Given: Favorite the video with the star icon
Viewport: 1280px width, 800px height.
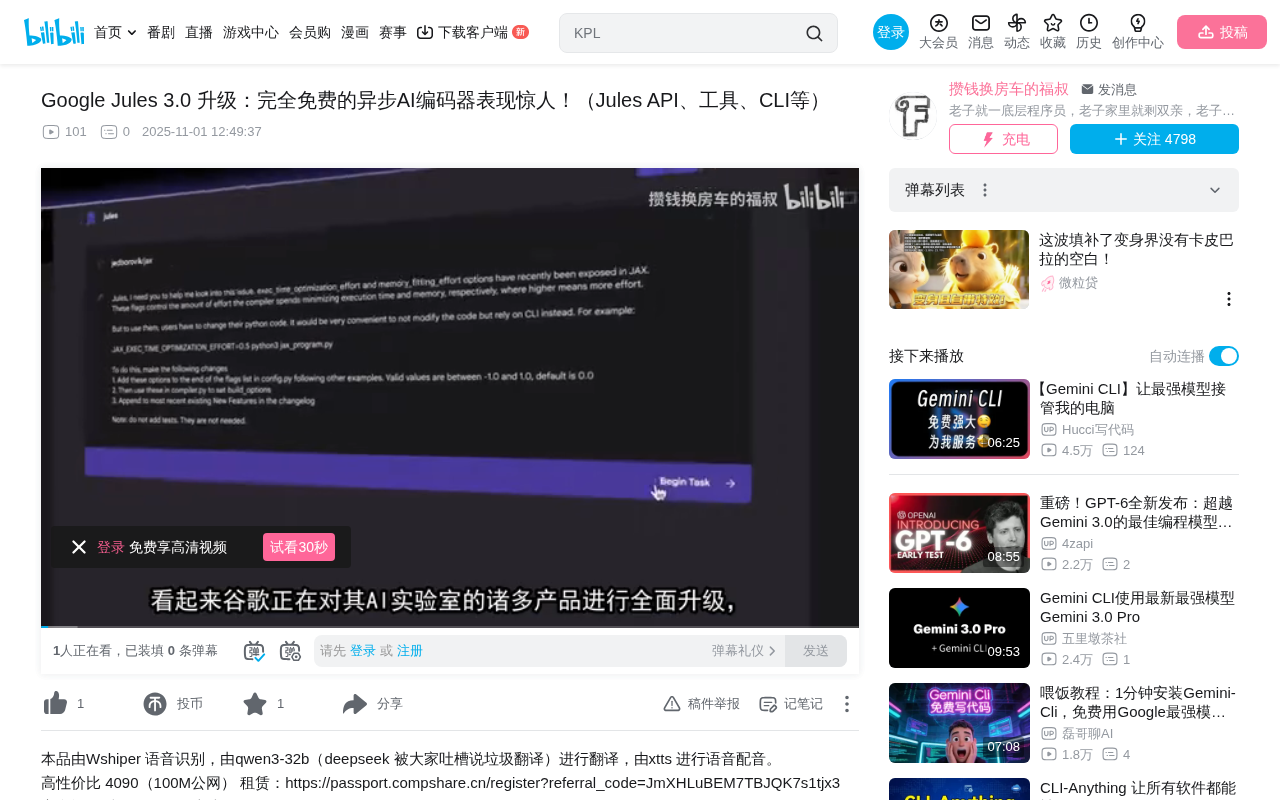Looking at the screenshot, I should click(x=255, y=704).
